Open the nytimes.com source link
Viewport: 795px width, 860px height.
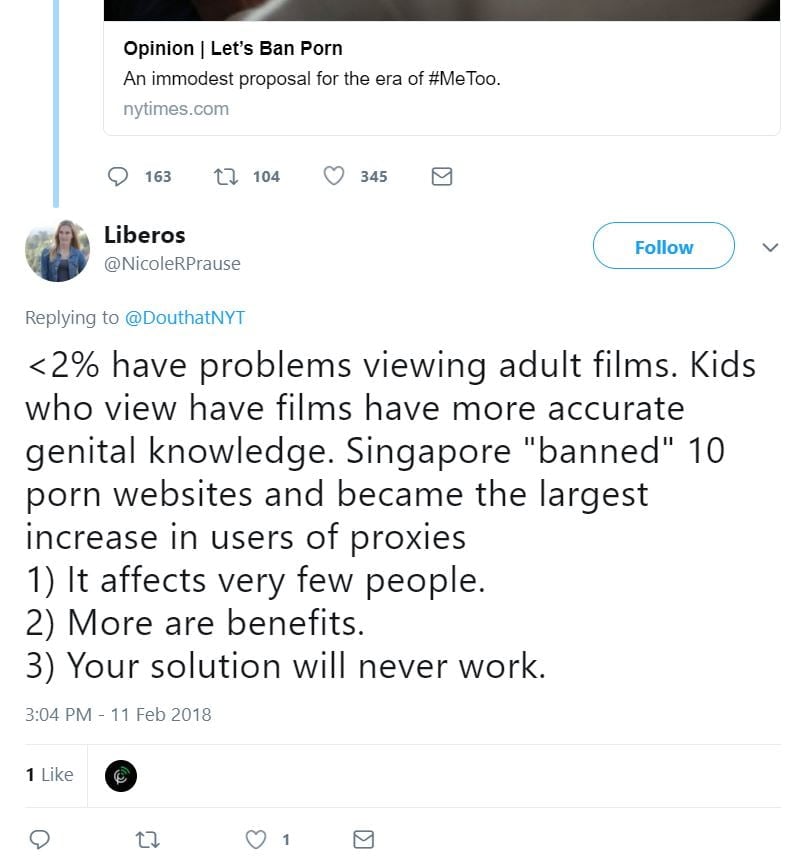point(176,109)
